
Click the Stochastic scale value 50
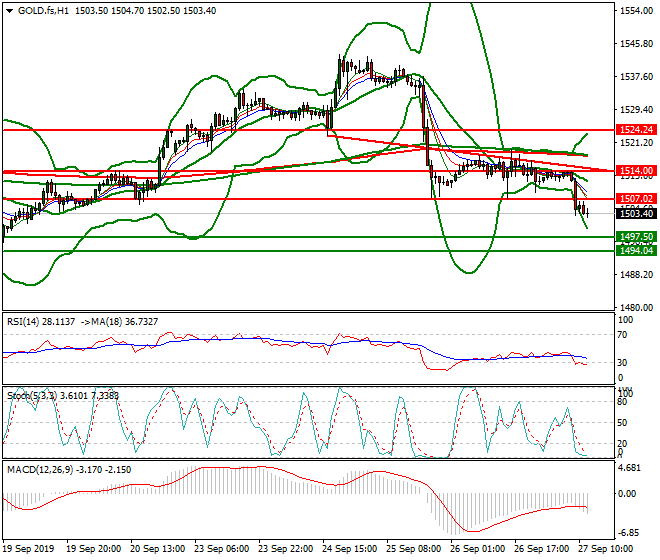(622, 422)
